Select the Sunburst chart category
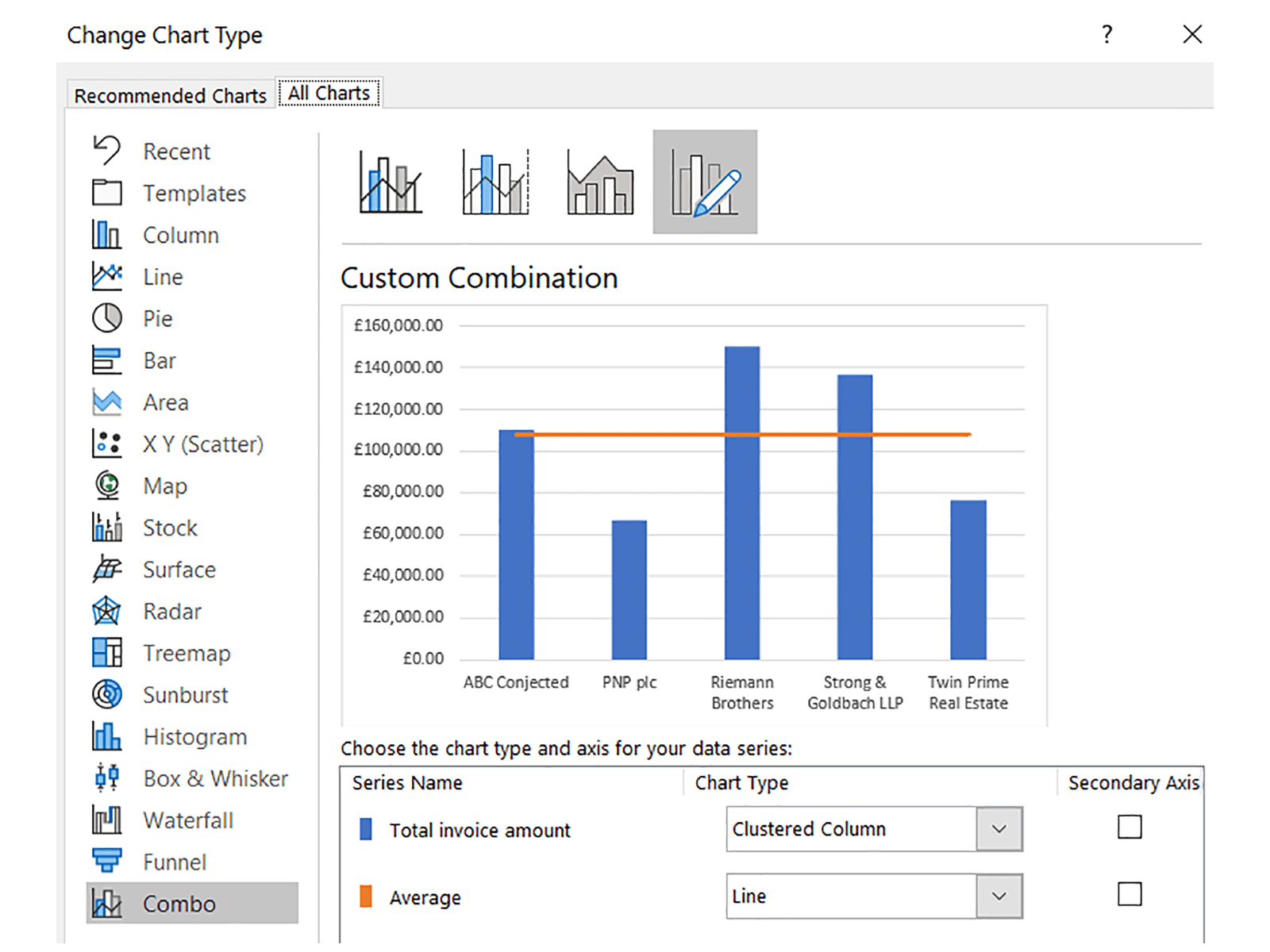This screenshot has width=1270, height=952. point(185,695)
